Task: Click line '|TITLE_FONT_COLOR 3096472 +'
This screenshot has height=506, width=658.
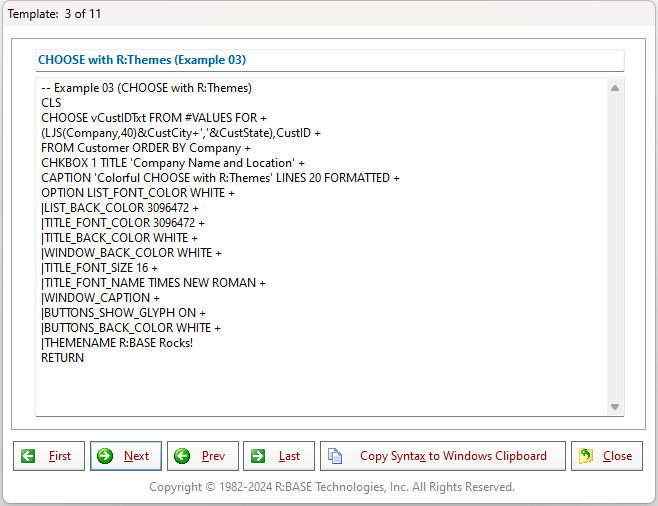Action: pyautogui.click(x=123, y=223)
